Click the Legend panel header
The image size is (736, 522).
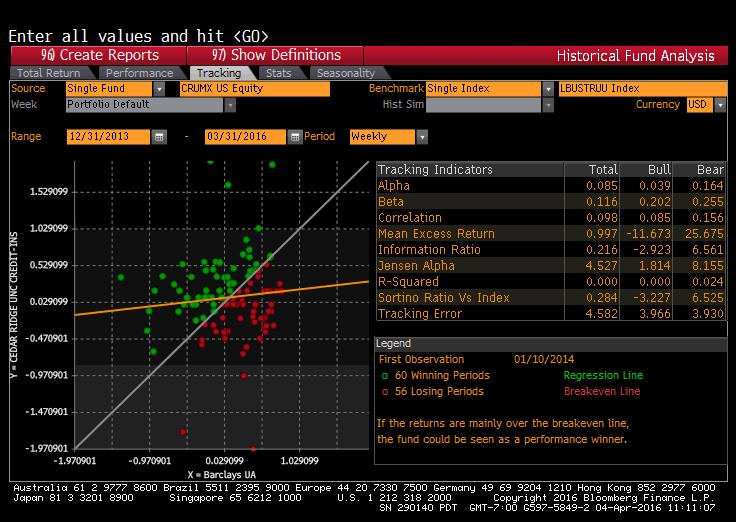550,344
